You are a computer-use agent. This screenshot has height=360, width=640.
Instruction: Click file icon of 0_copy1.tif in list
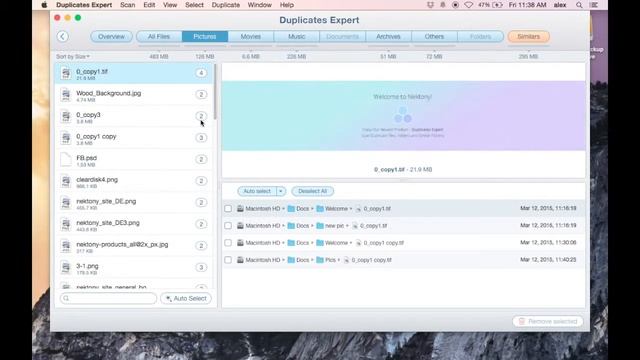click(66, 73)
